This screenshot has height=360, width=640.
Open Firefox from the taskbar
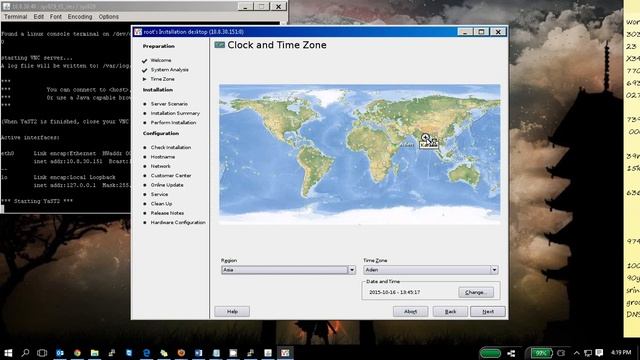(181, 353)
